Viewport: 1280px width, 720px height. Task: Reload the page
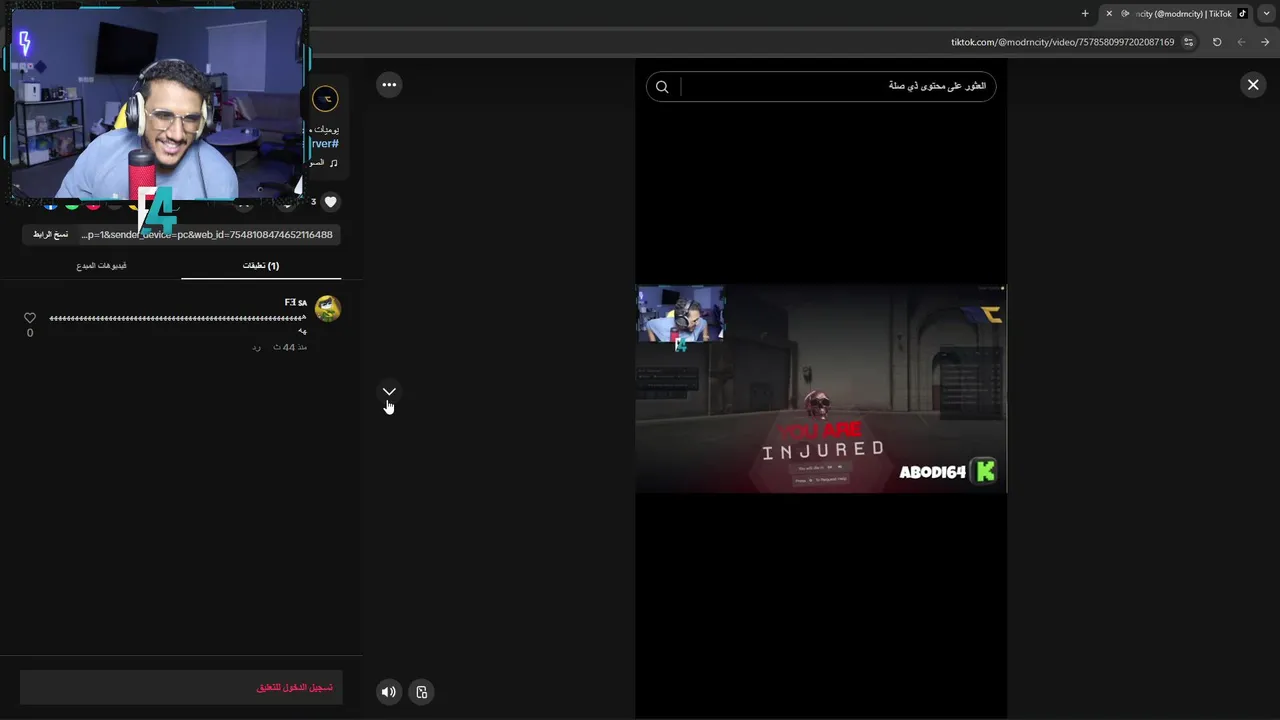coord(1217,42)
